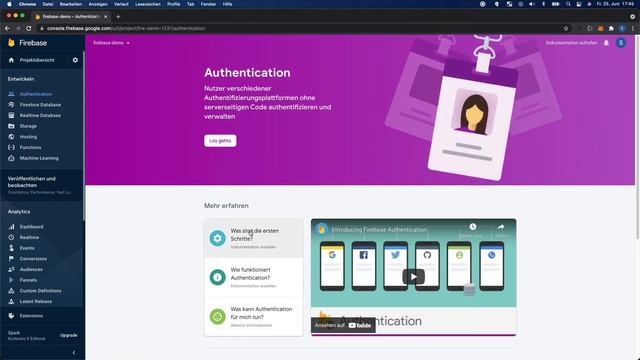The image size is (640, 360).
Task: Close the firebase-demo browser tab
Action: (105, 17)
